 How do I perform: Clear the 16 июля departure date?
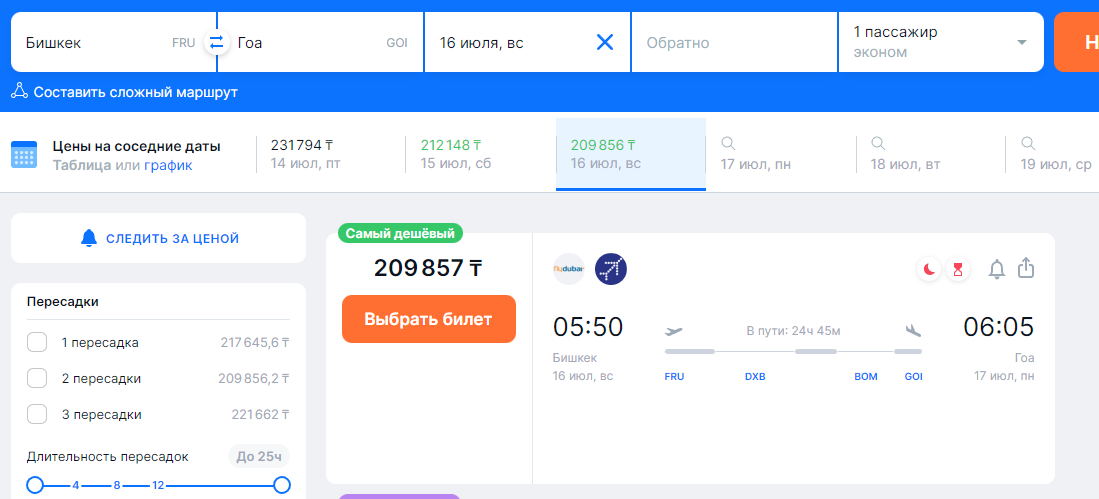(605, 42)
